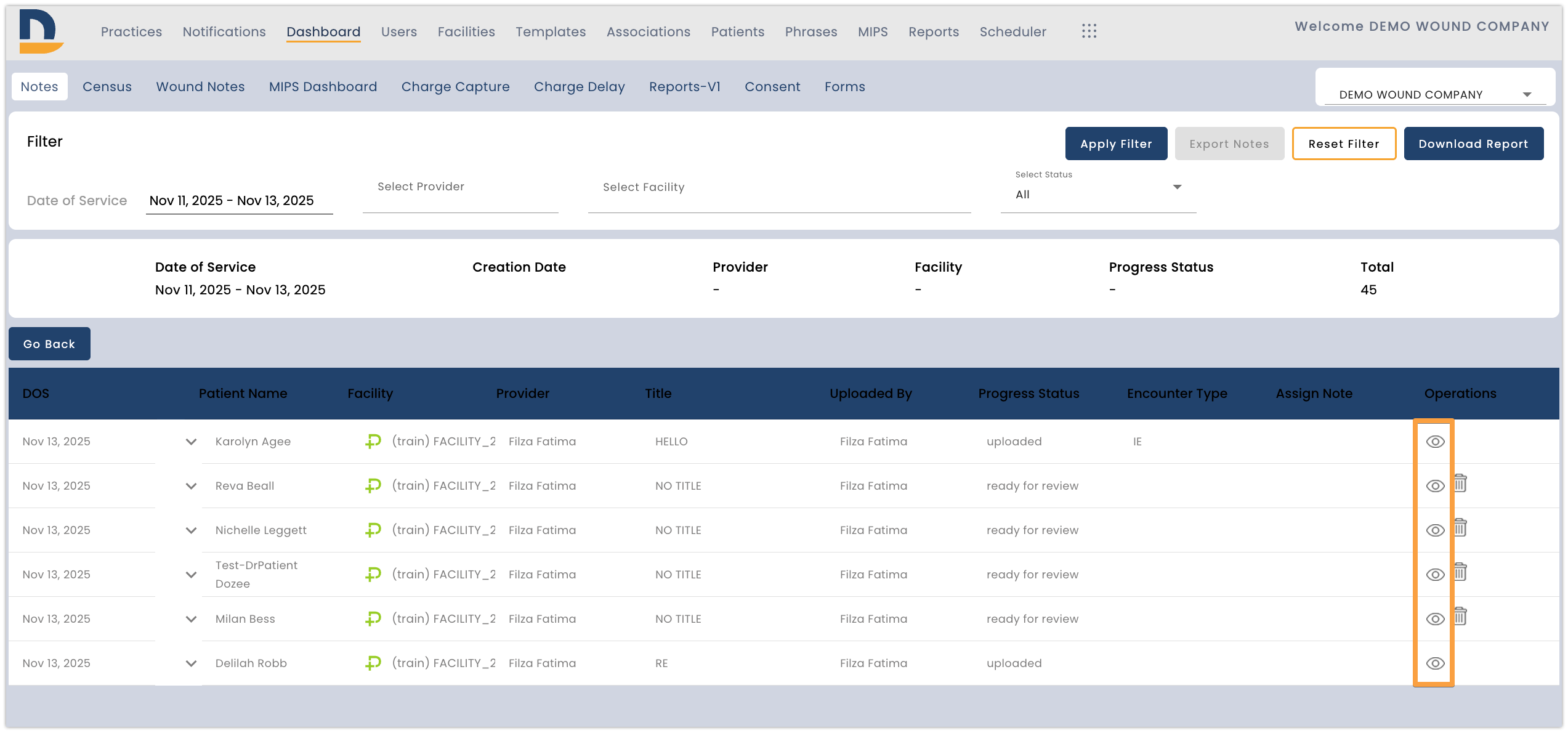
Task: Open the Select Status dropdown
Action: 1098,191
